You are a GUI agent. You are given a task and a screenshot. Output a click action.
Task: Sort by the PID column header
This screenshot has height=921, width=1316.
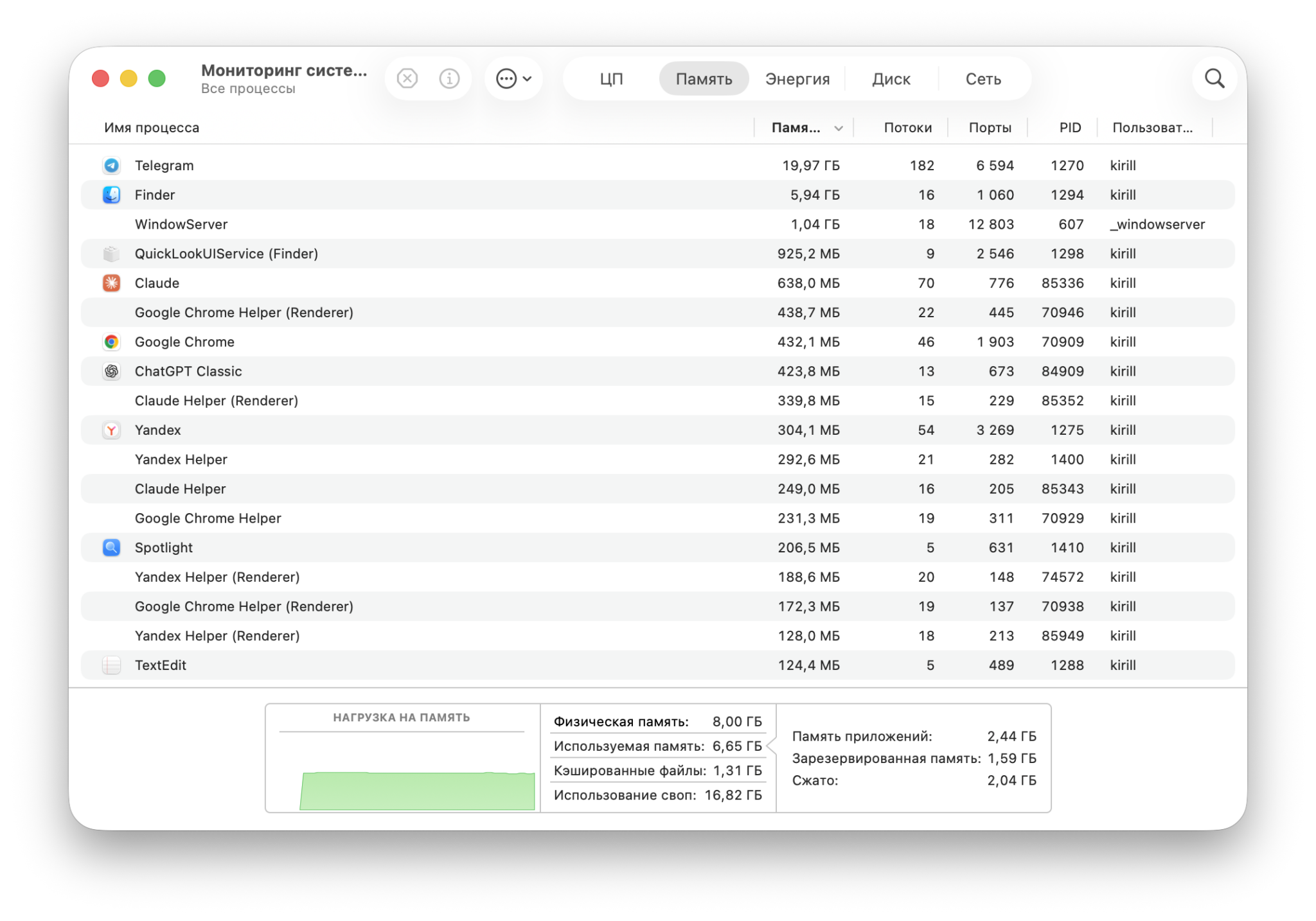[1070, 127]
